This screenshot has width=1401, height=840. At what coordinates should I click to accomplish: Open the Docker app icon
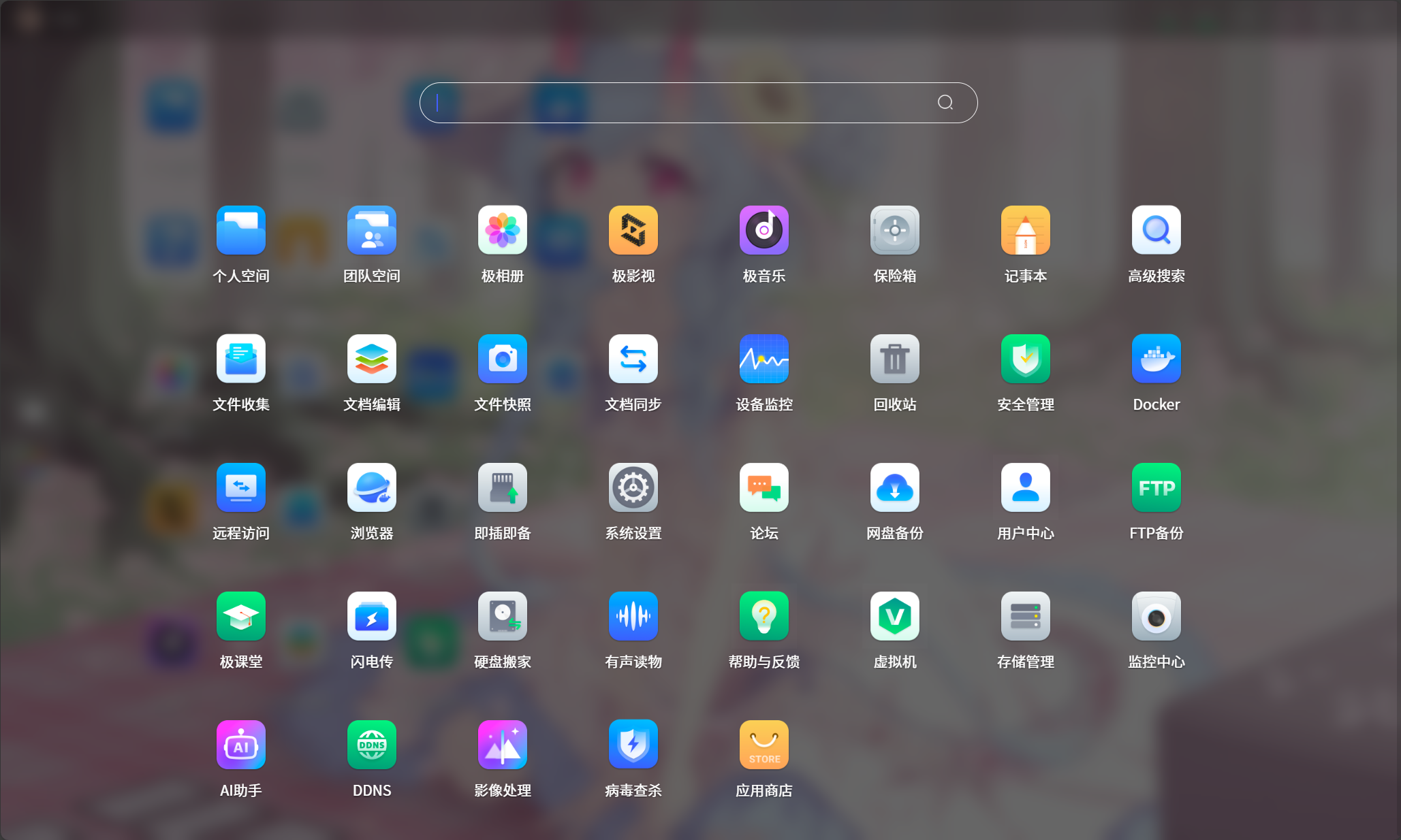coord(1156,359)
